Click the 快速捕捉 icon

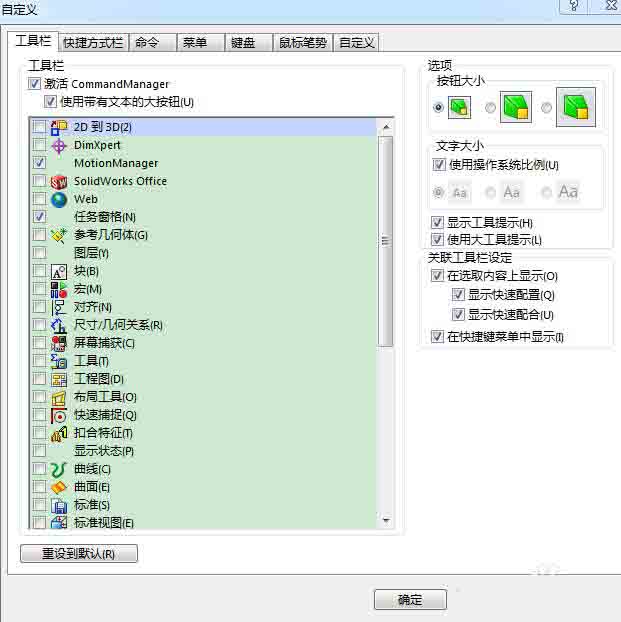59,415
